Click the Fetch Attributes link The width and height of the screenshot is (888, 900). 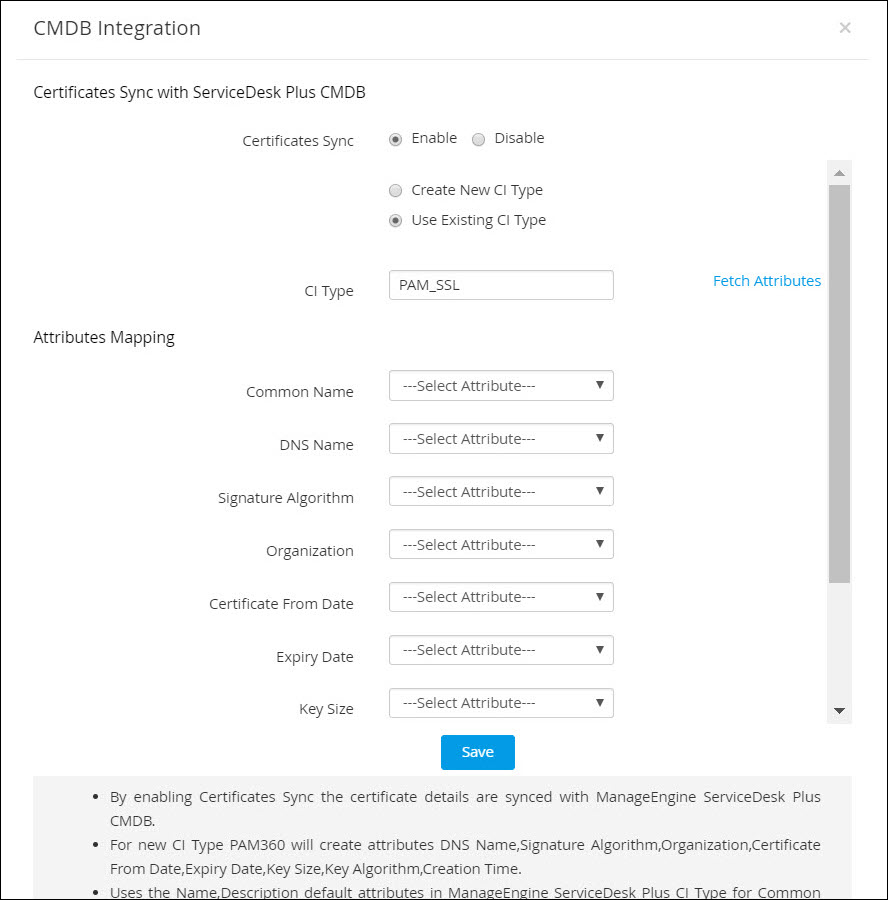click(766, 281)
